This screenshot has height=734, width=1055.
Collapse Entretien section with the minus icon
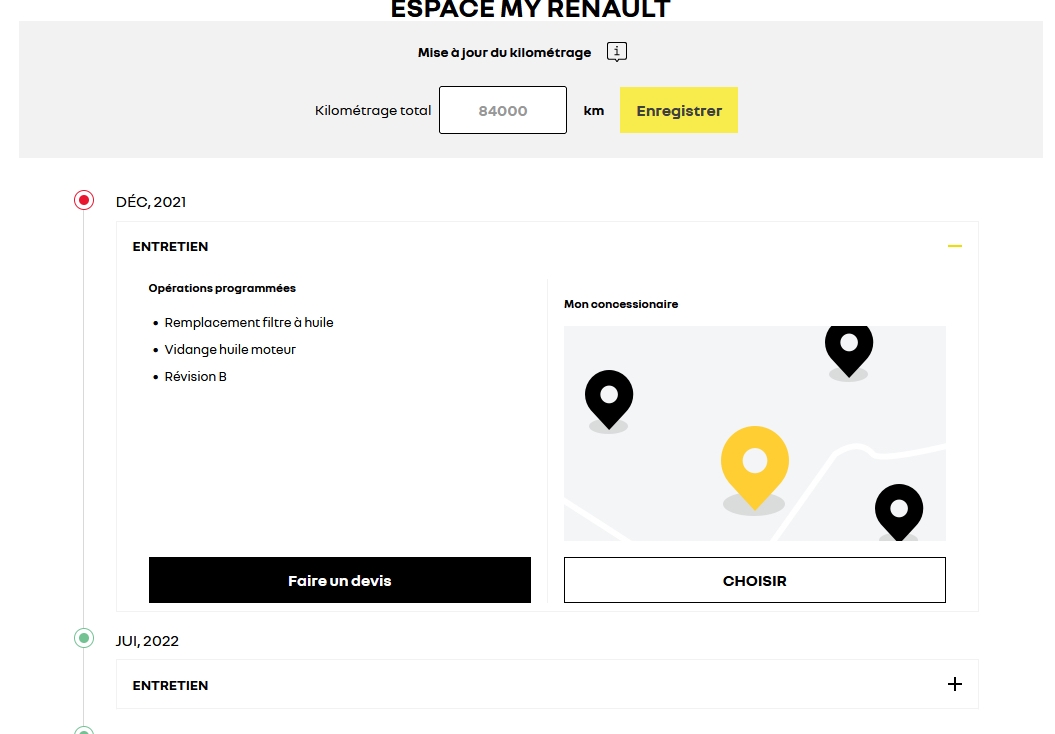point(954,246)
